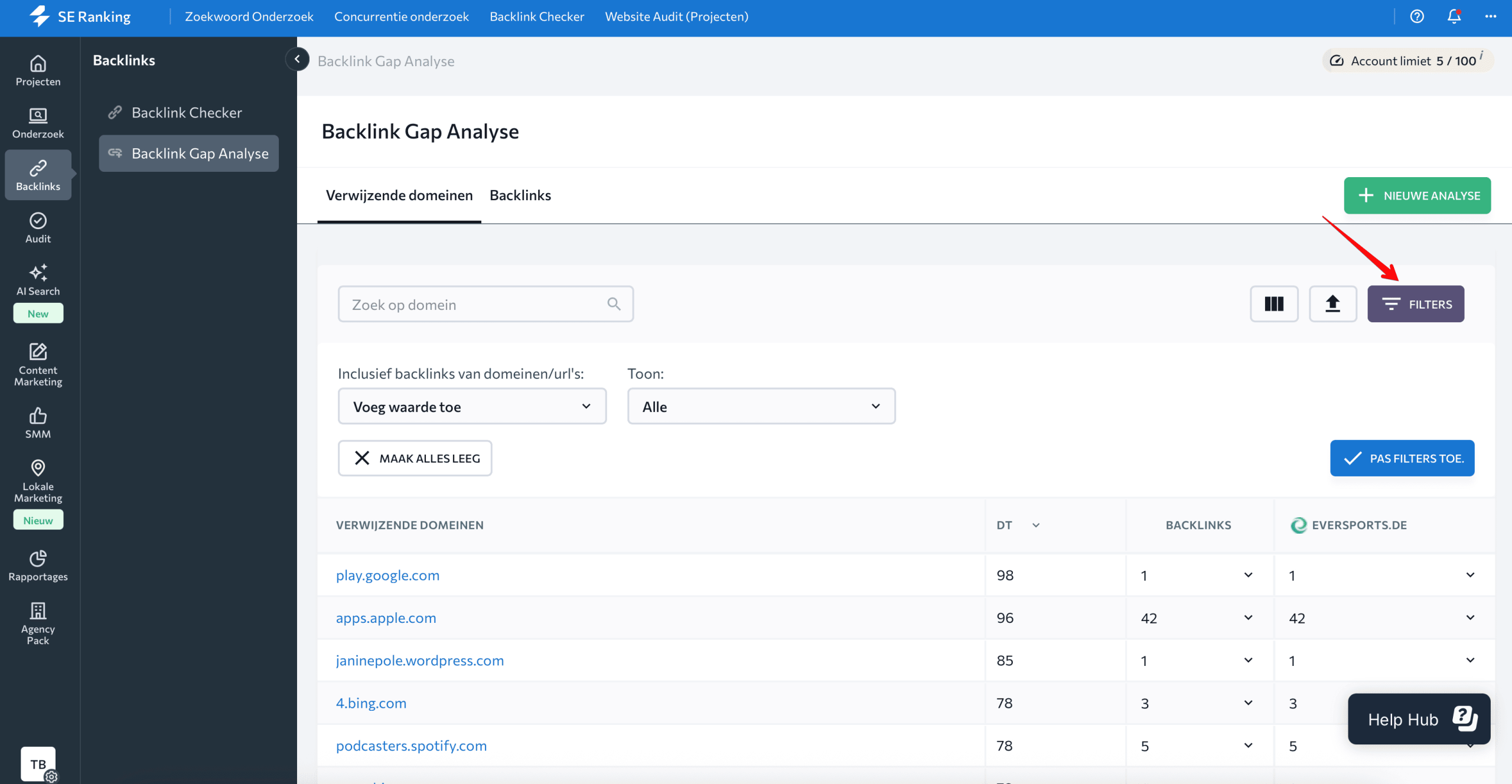Click the VERWIJZENDE DOMEINEN column header

coord(409,525)
